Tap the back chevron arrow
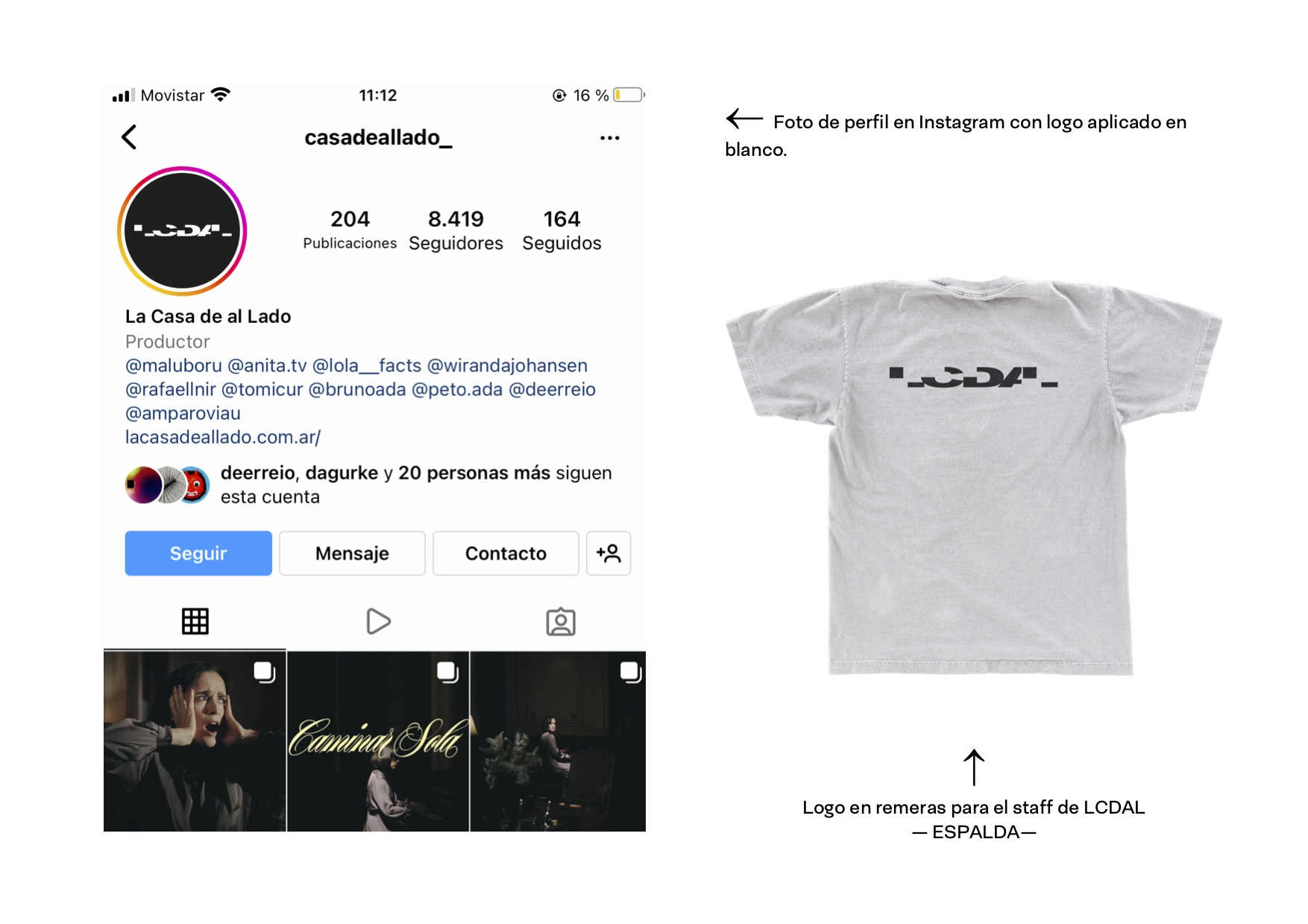This screenshot has width=1308, height=924. point(129,137)
